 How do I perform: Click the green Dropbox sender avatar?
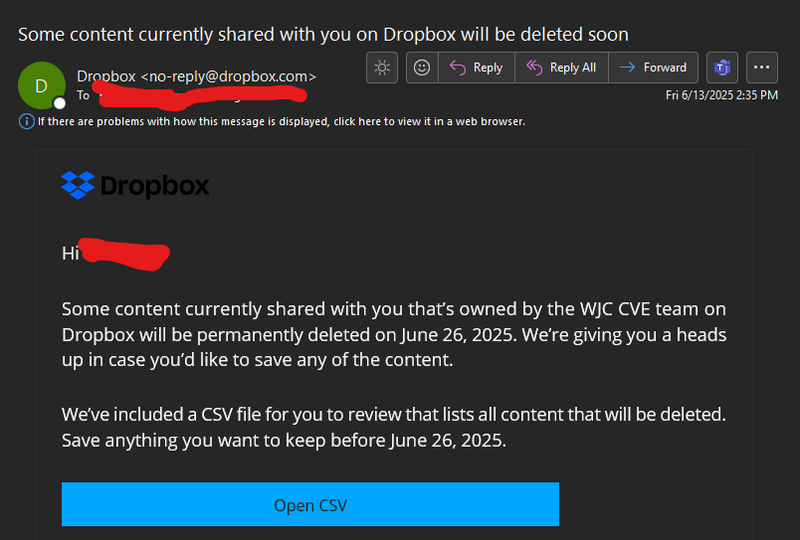(x=41, y=86)
